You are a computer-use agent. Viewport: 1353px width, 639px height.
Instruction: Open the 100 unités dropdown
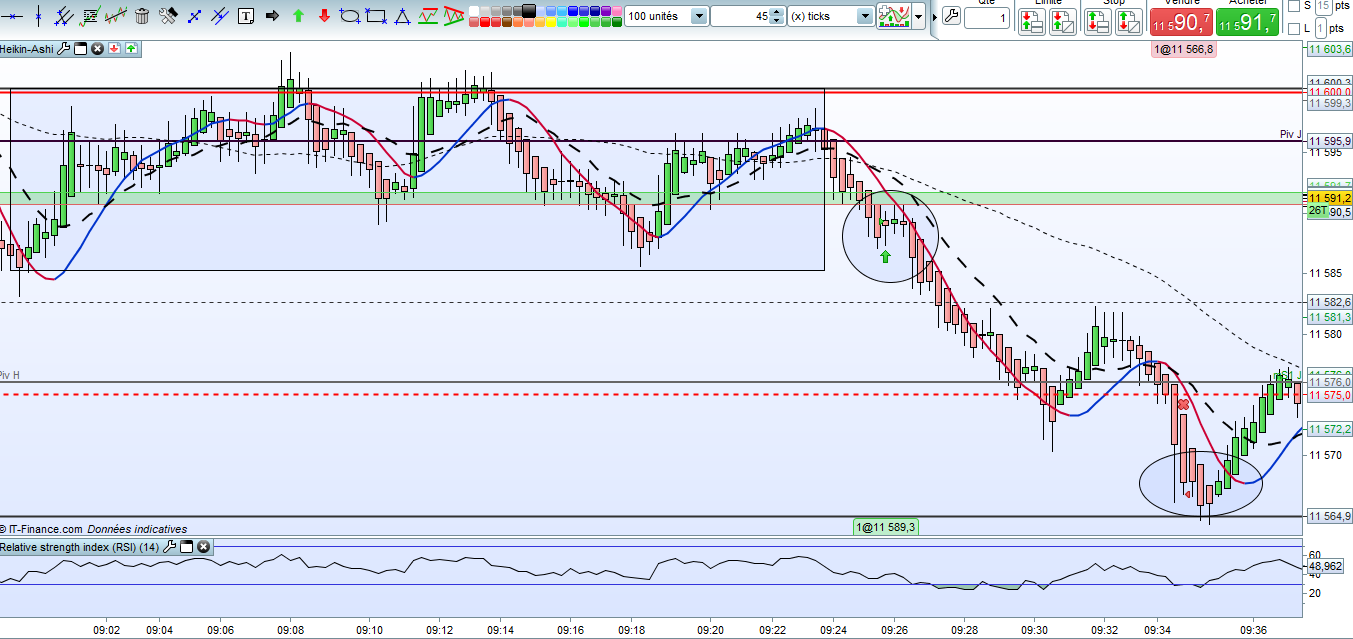click(x=699, y=16)
